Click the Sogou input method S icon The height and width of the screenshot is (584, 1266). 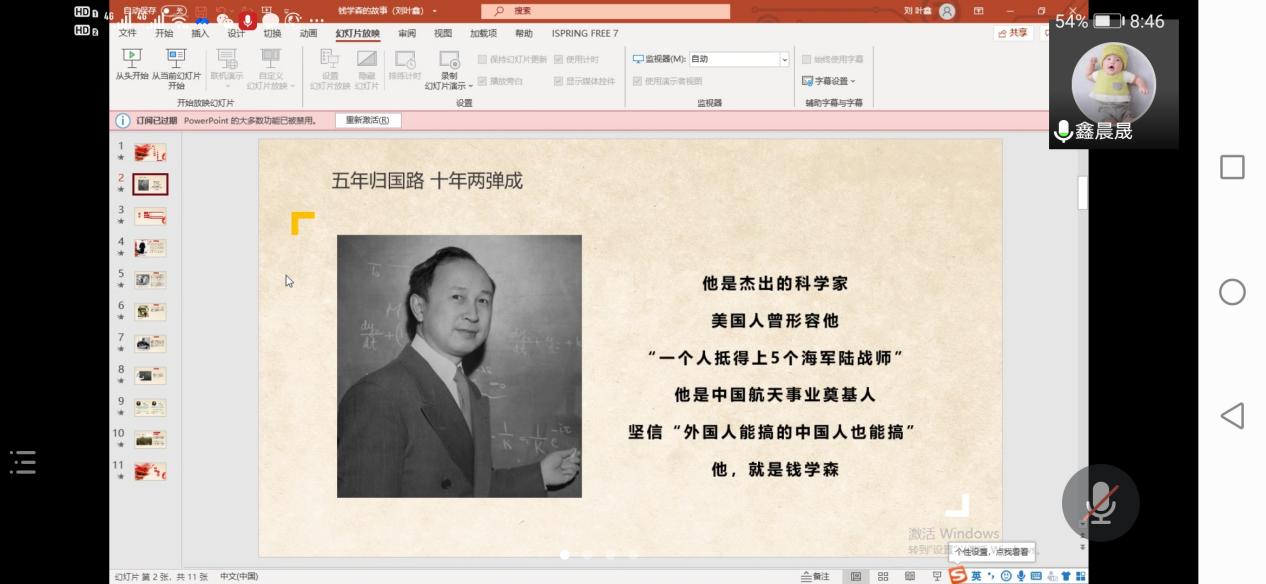[x=958, y=575]
